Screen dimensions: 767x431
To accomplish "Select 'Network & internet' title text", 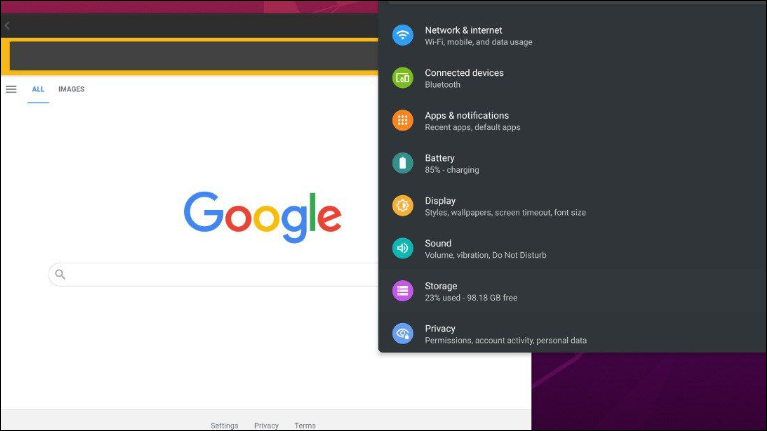I will coord(463,30).
